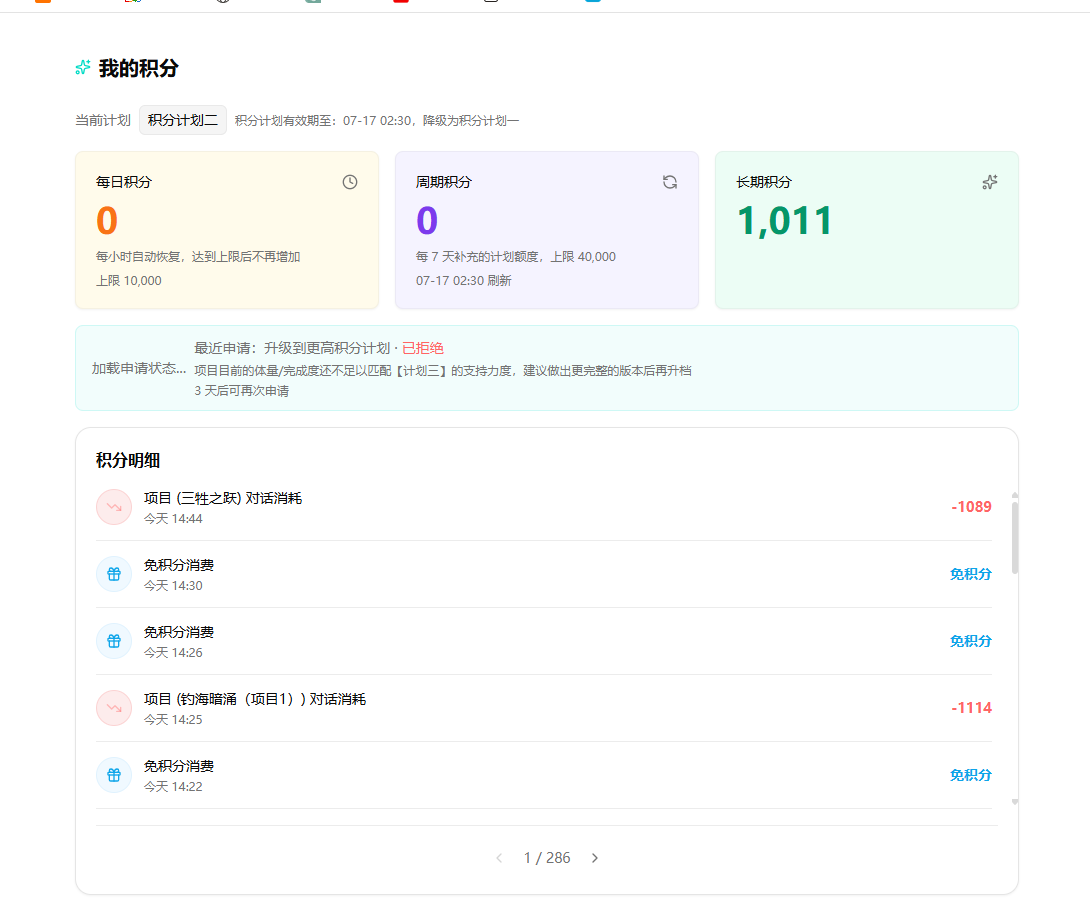Click the 长期积分 card title
This screenshot has height=900, width=1090.
pos(764,182)
